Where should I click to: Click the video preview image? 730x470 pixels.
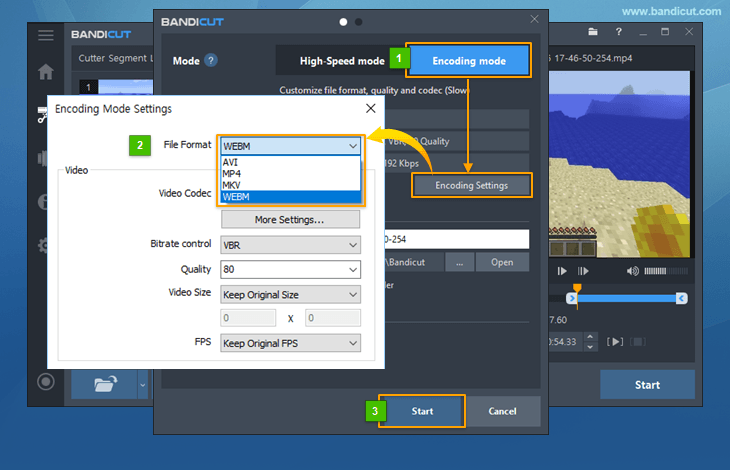tap(619, 164)
